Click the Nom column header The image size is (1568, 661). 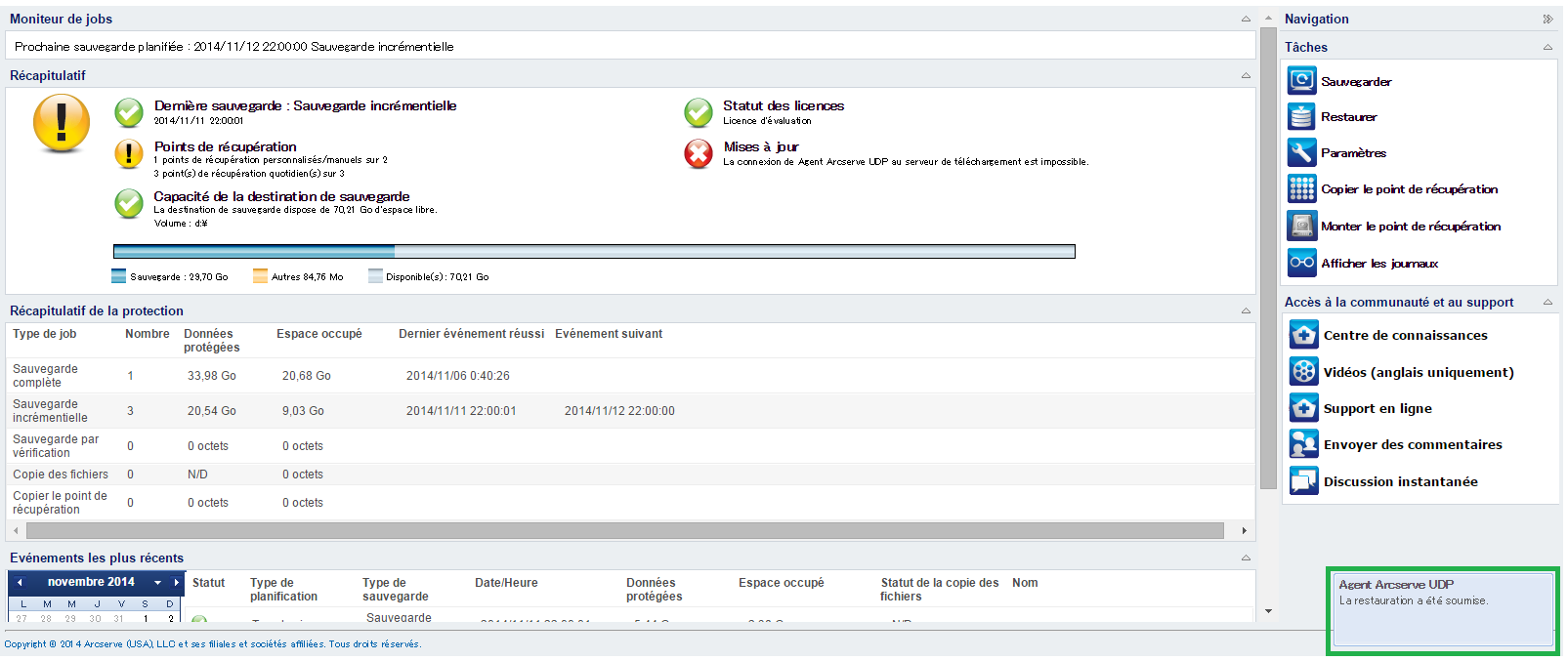(x=1025, y=583)
